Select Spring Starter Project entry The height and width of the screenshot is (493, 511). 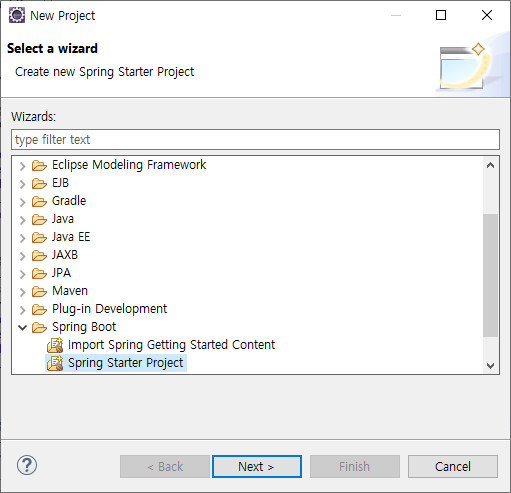point(126,363)
